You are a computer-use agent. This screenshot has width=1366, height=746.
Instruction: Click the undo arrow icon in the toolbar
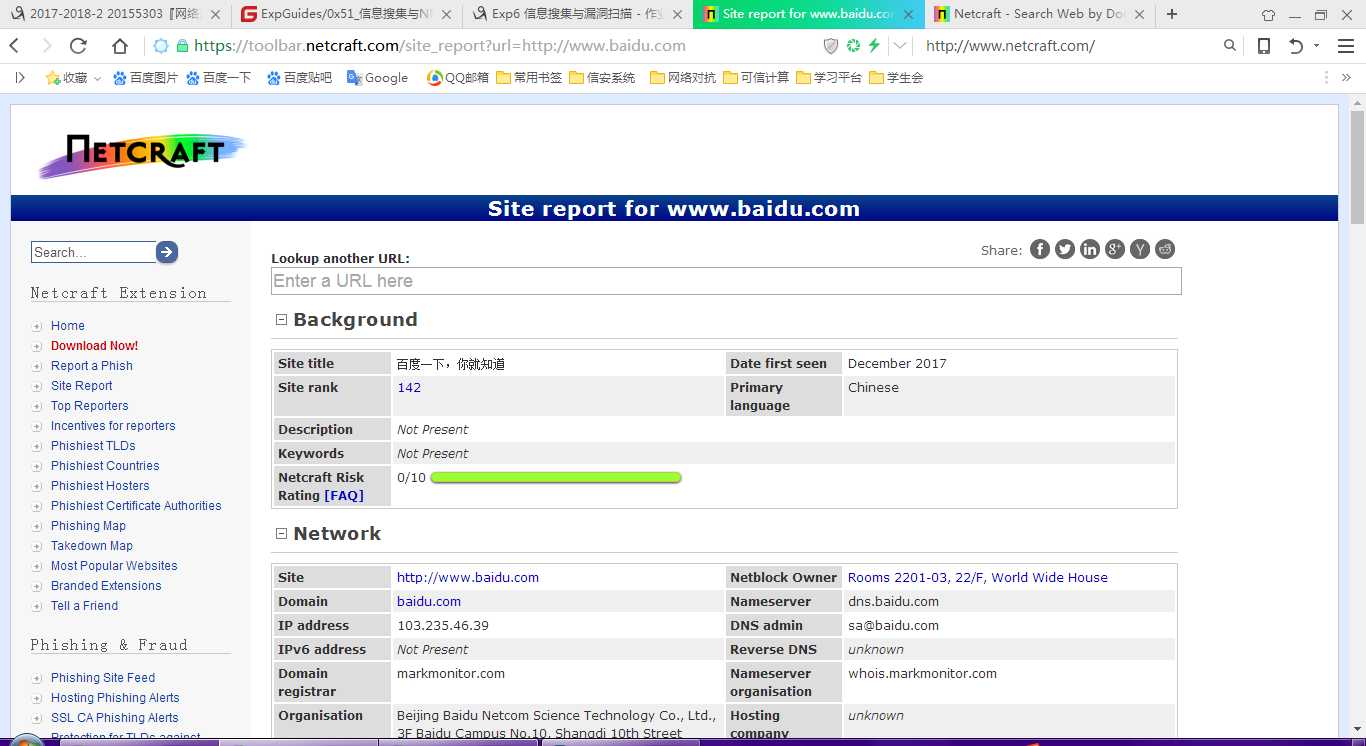[x=1296, y=46]
